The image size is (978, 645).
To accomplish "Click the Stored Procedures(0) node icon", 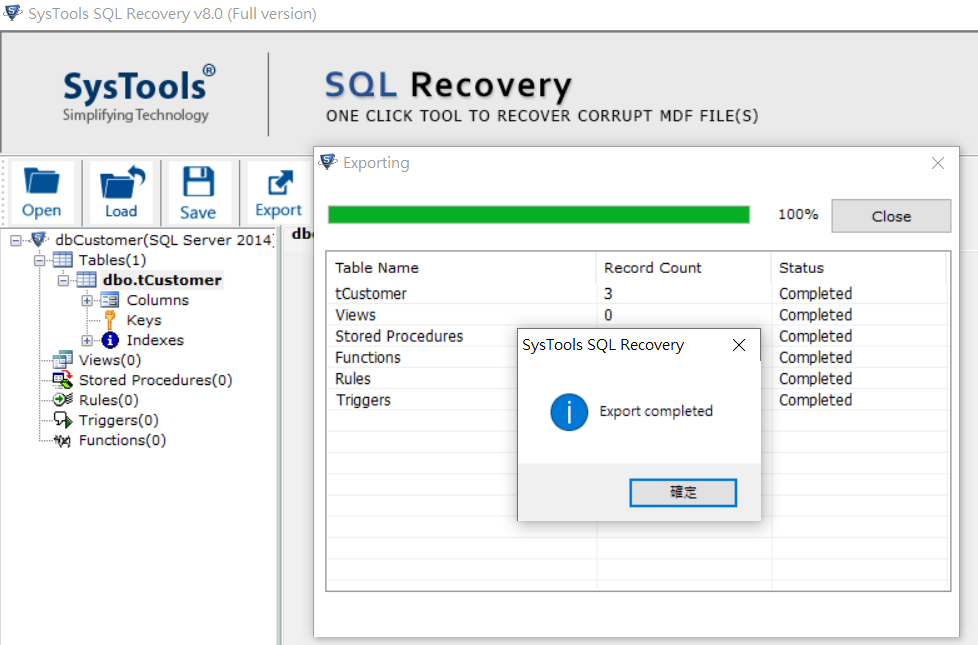I will [x=62, y=380].
